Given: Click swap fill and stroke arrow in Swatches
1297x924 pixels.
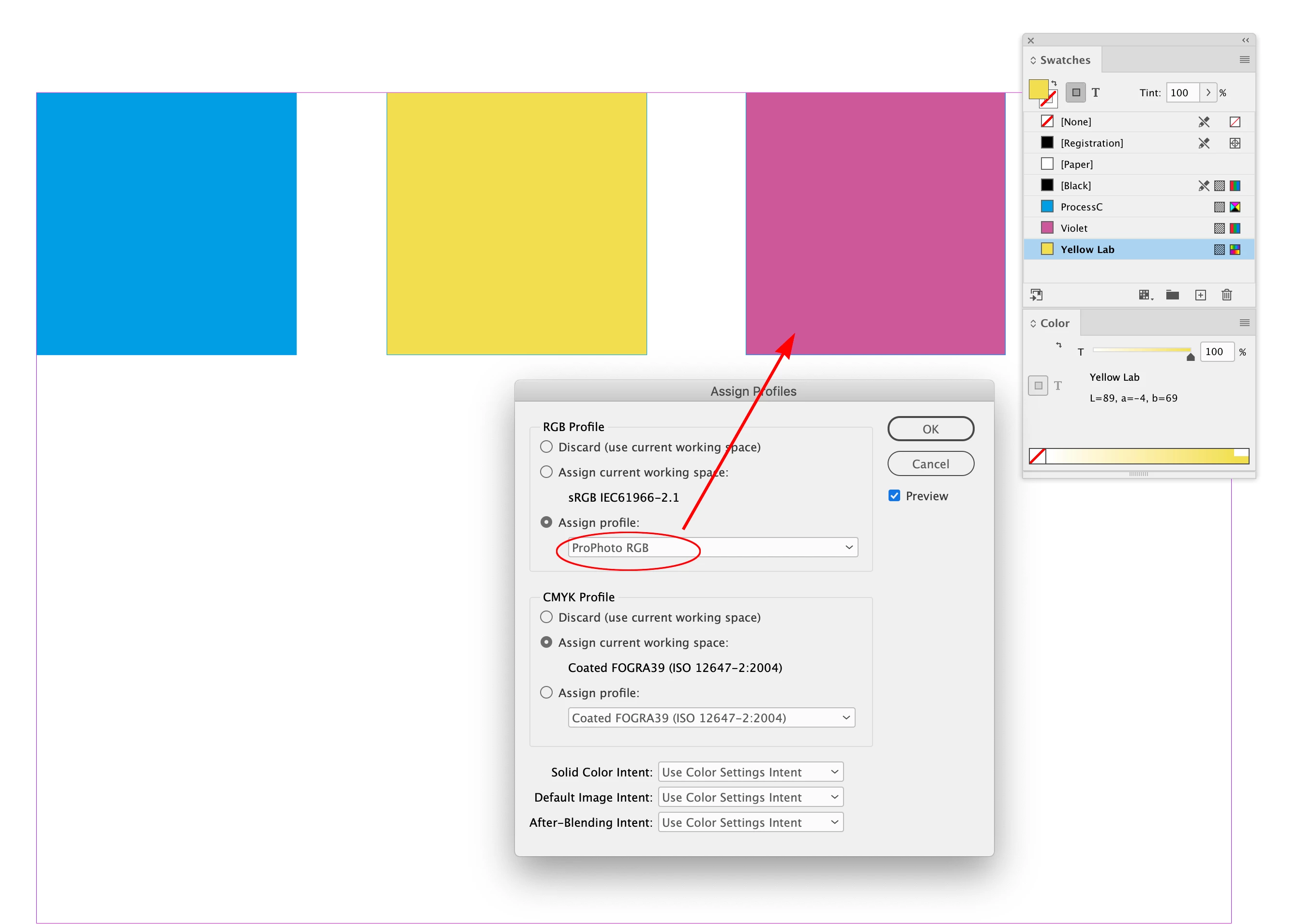Looking at the screenshot, I should pyautogui.click(x=1054, y=83).
